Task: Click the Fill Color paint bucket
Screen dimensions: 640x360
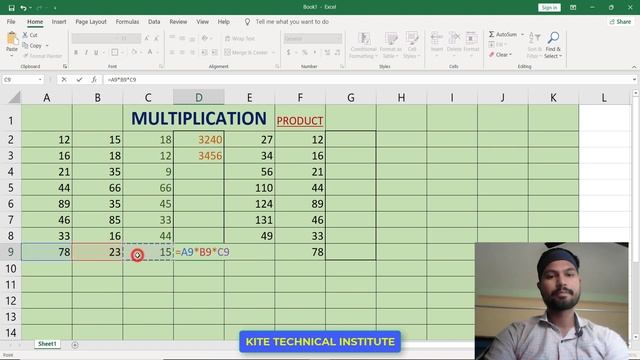Action: (134, 52)
